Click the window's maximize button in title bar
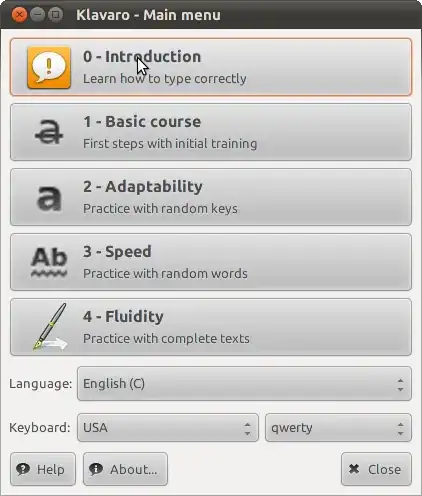Image resolution: width=422 pixels, height=496 pixels. point(55,15)
